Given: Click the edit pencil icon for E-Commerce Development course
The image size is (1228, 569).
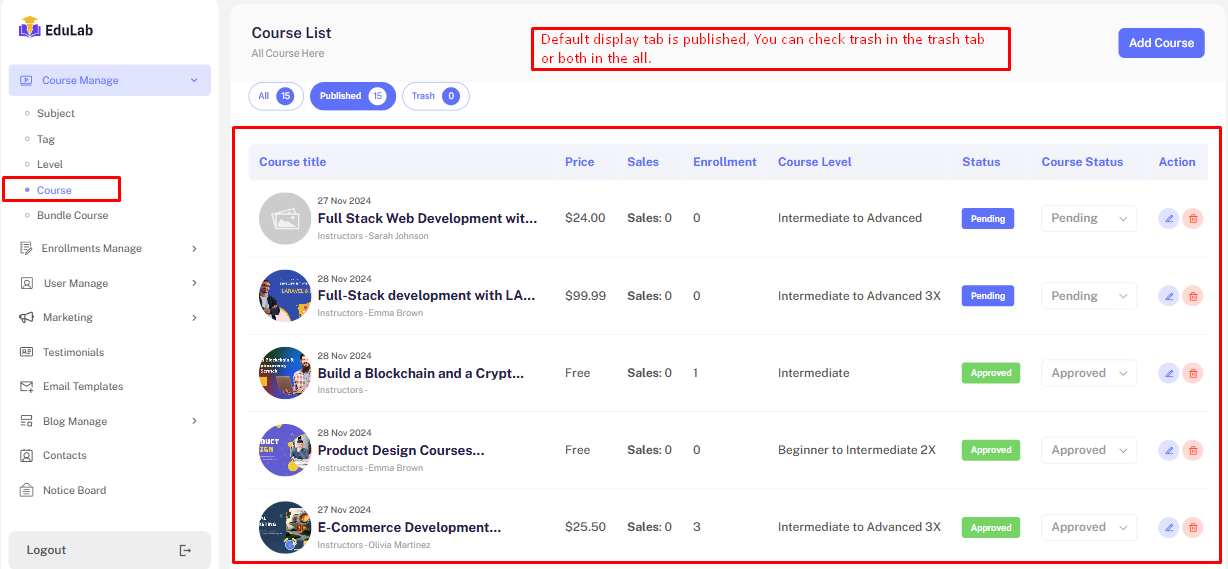Looking at the screenshot, I should pos(1168,527).
